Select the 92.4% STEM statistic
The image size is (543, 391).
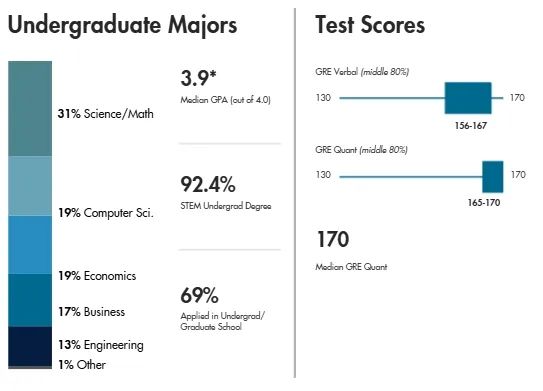(x=208, y=184)
